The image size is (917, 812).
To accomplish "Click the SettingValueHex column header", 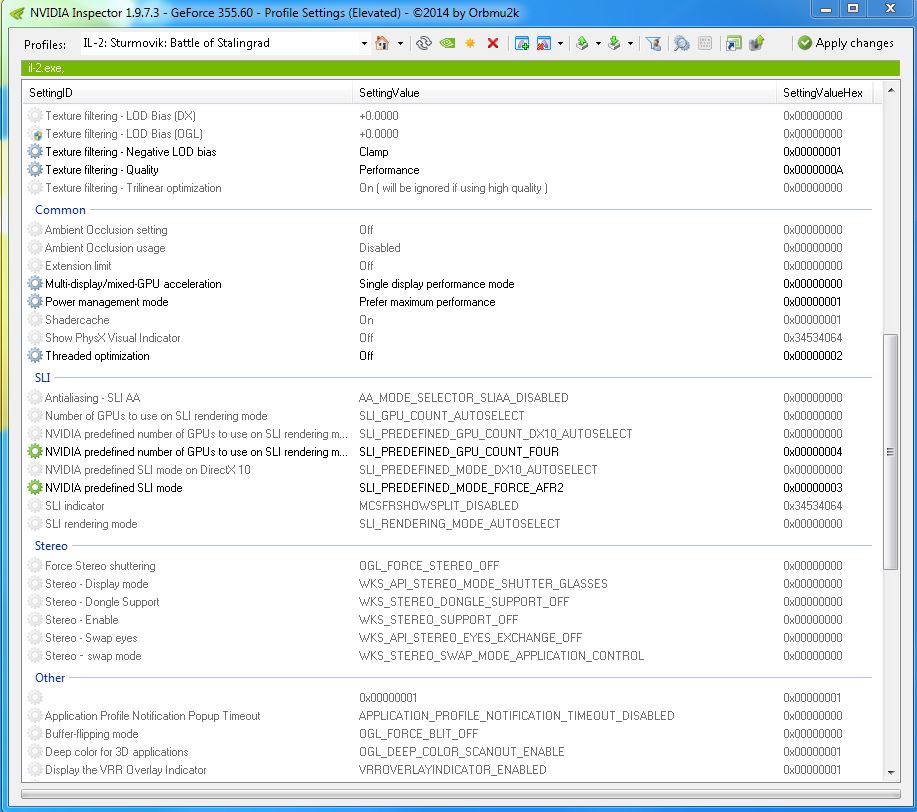I will (825, 92).
